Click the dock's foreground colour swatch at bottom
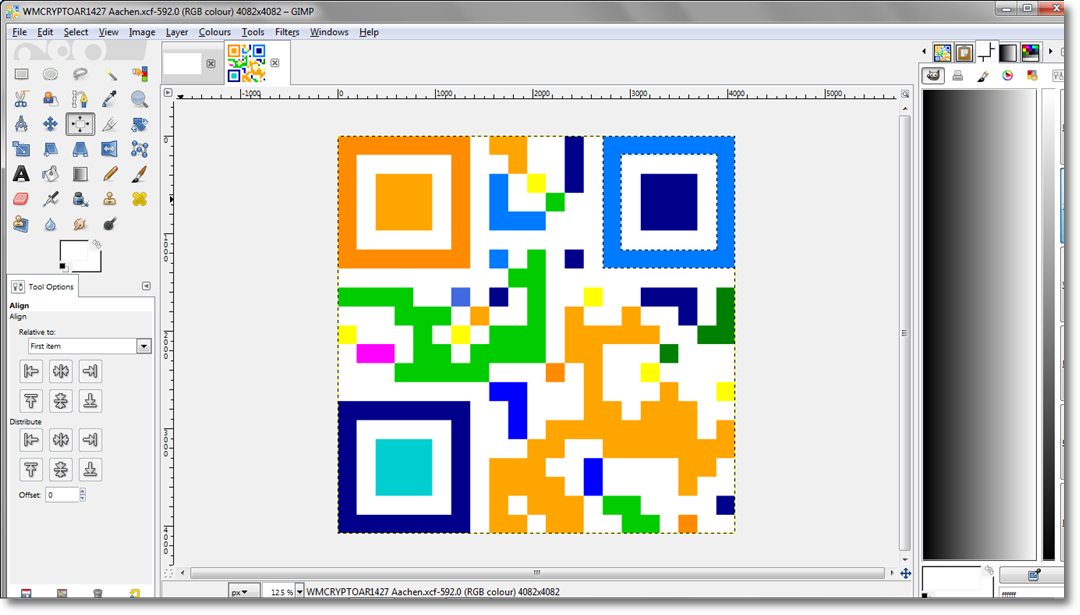The height and width of the screenshot is (615, 1080). click(x=951, y=580)
